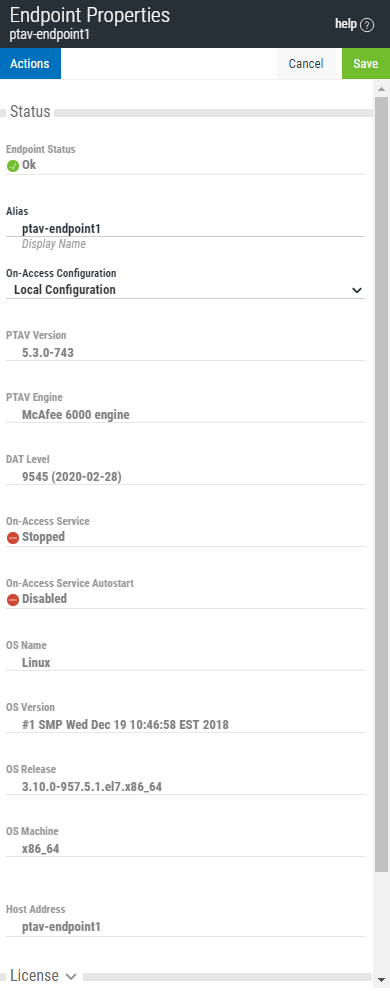Viewport: 390px width, 991px height.
Task: Click the scrollbar up arrow
Action: 381,90
